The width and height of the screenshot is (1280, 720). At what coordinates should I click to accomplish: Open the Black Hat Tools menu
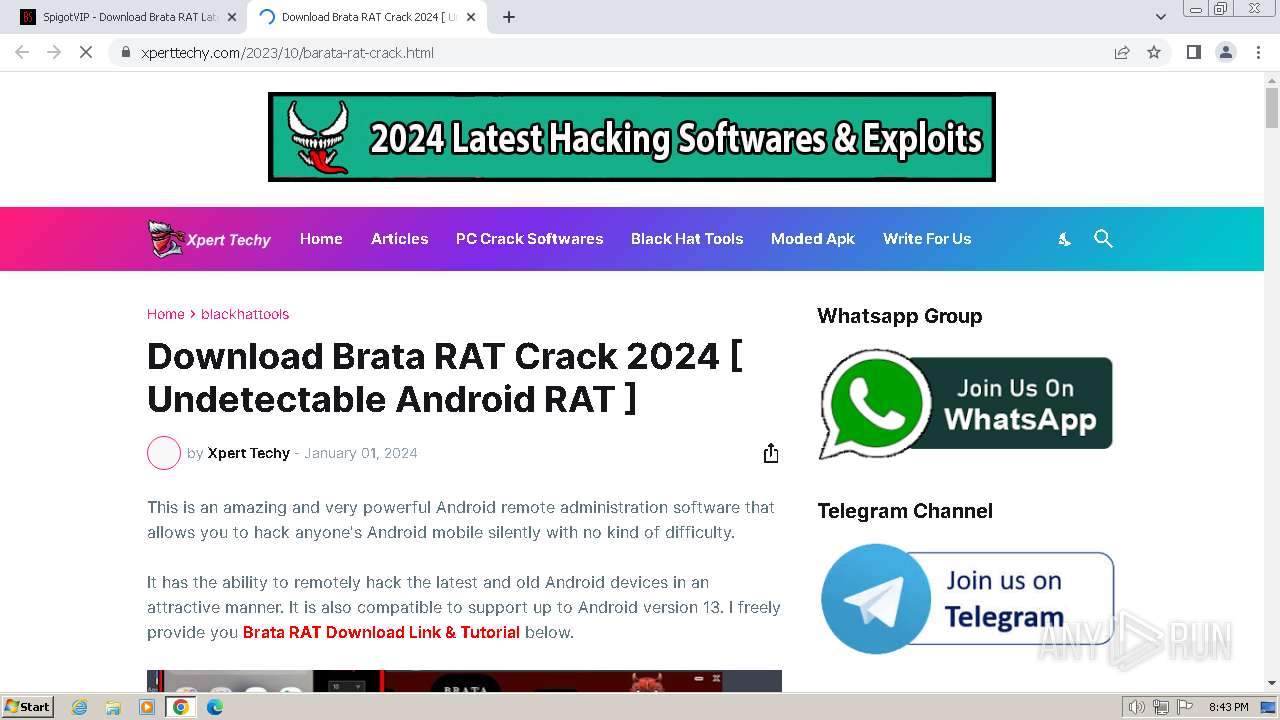[687, 239]
